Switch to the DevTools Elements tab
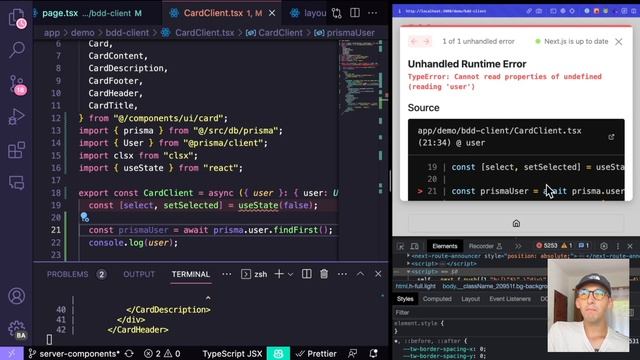The height and width of the screenshot is (360, 640). [x=444, y=246]
